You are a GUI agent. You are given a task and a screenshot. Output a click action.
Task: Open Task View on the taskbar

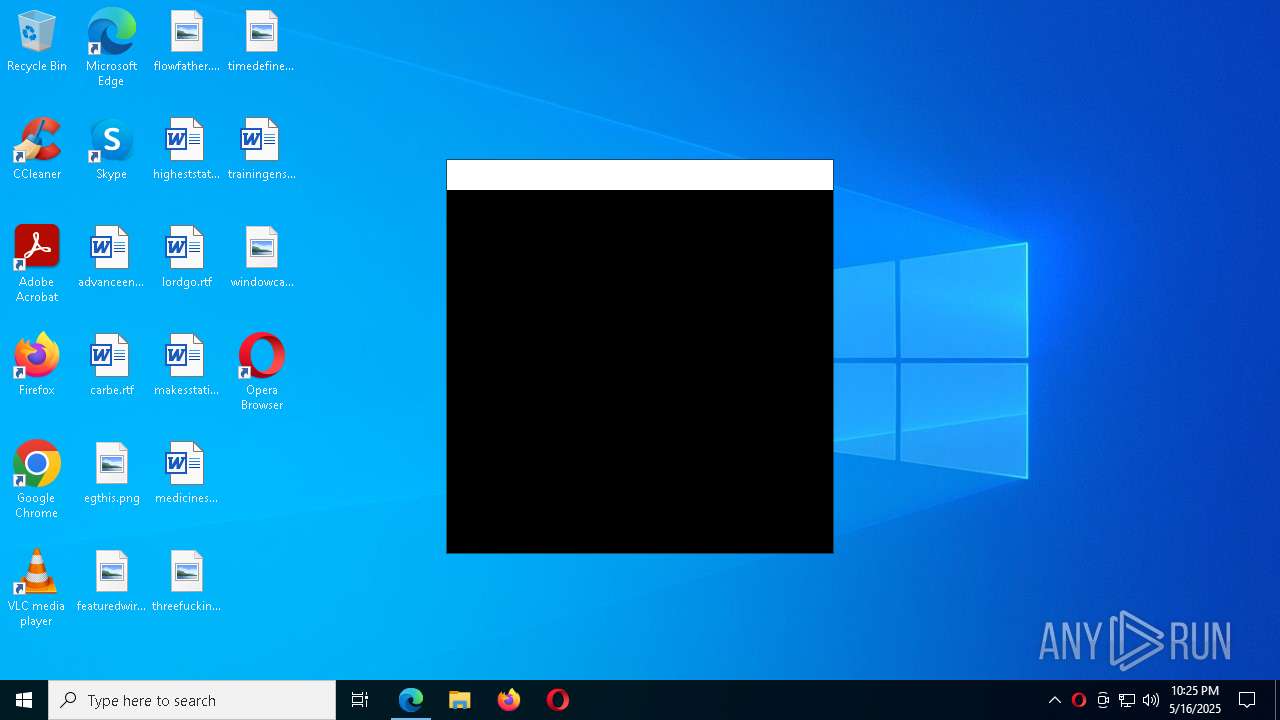click(360, 700)
